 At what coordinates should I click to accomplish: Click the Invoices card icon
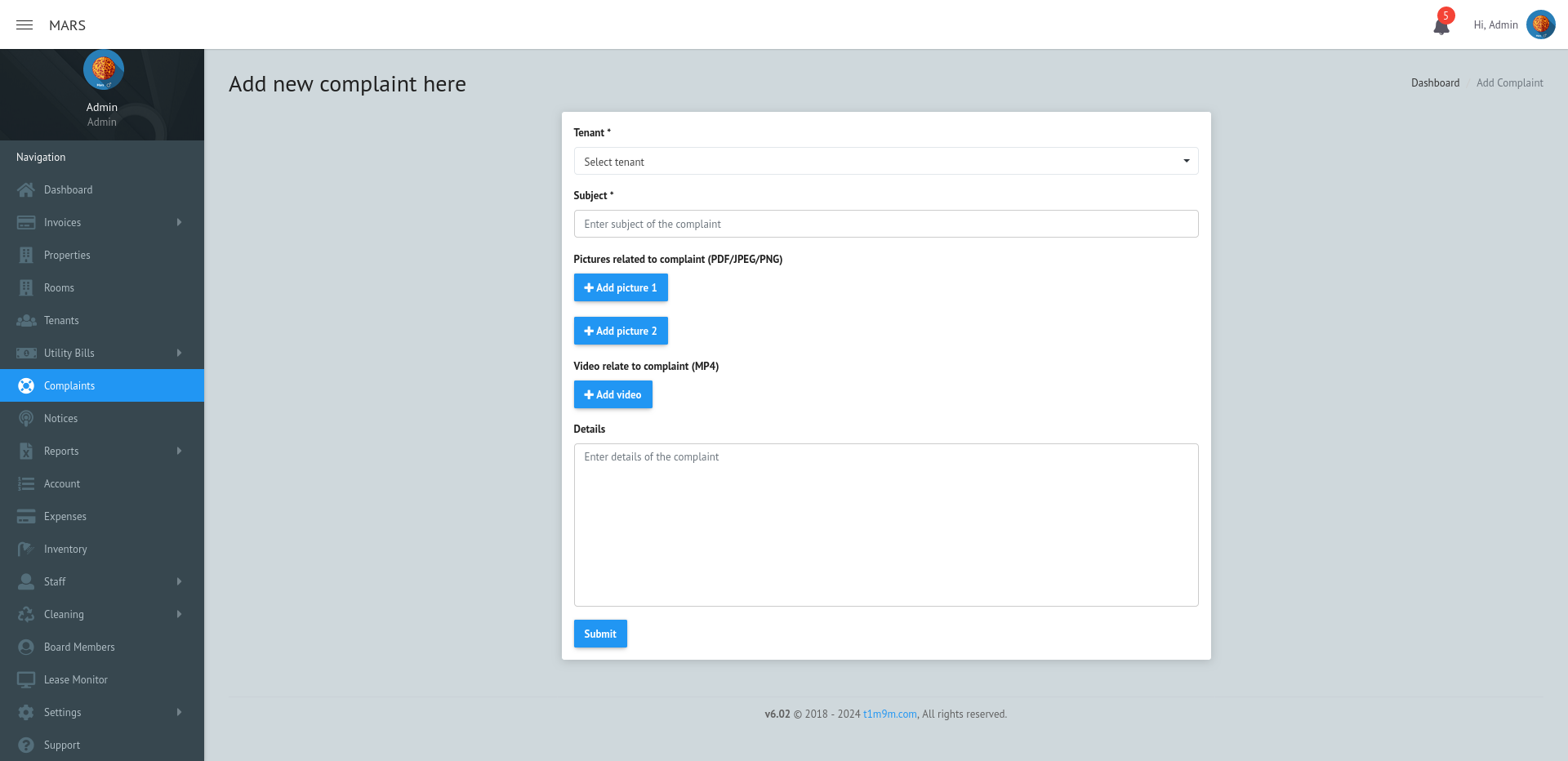[26, 222]
